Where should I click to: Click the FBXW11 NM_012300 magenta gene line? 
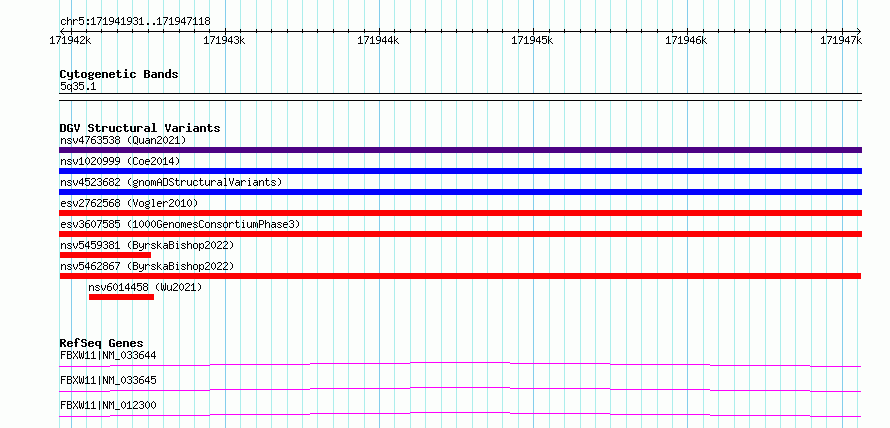tap(460, 414)
